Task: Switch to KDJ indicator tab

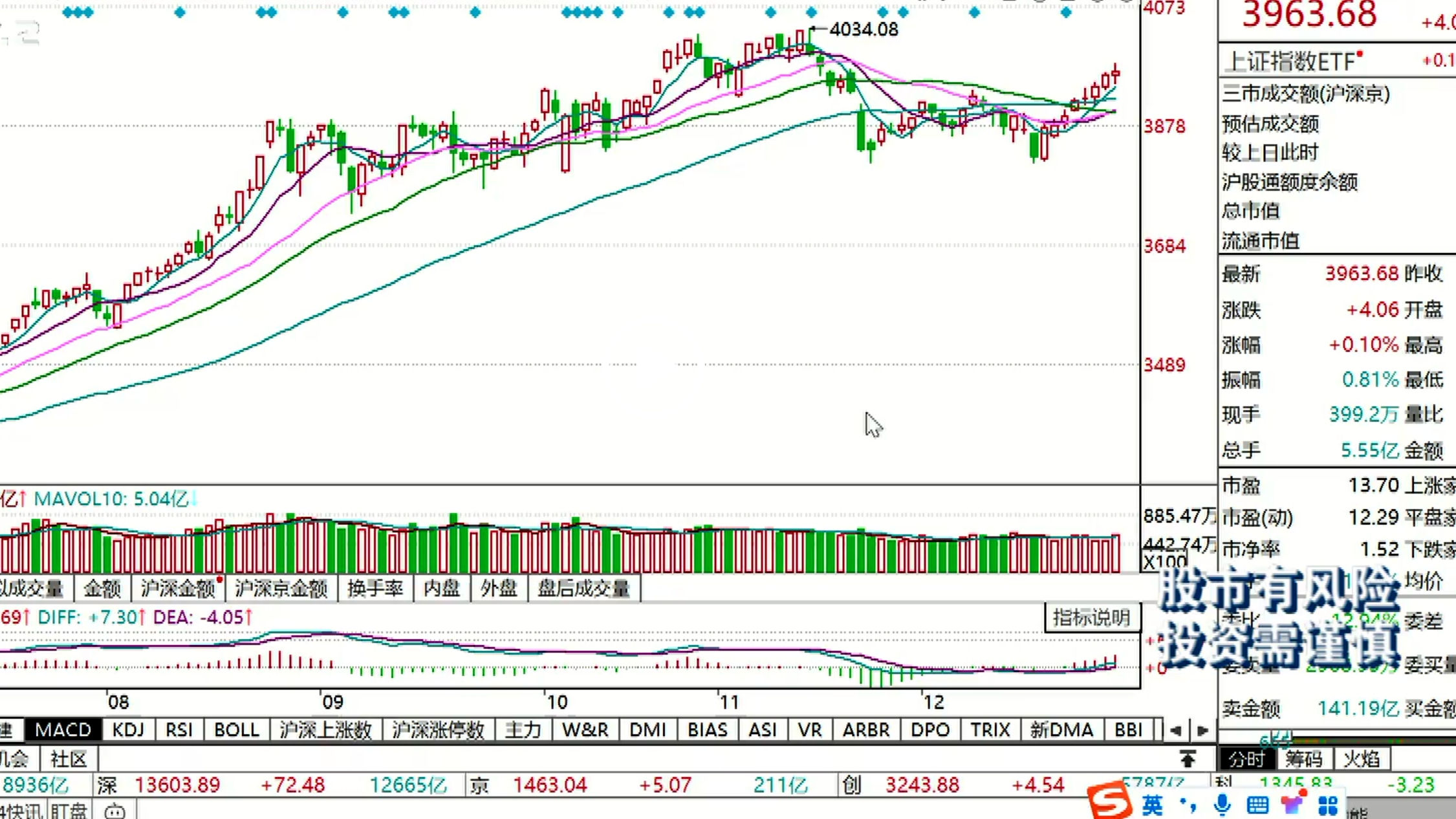Action: pyautogui.click(x=128, y=730)
